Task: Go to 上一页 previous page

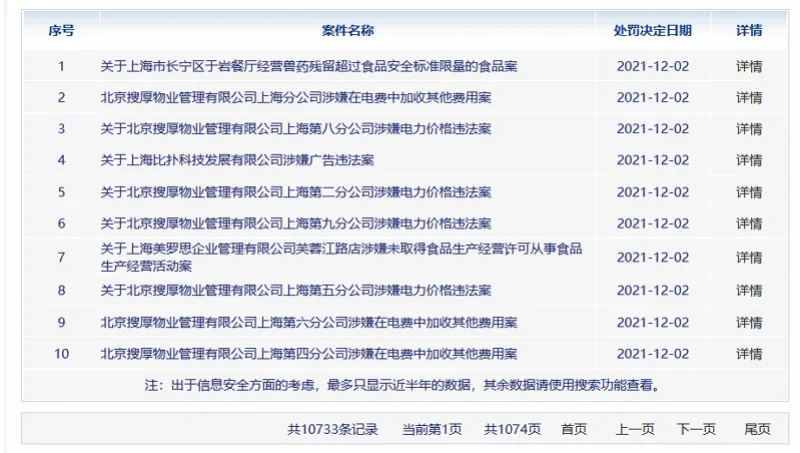Action: point(635,429)
